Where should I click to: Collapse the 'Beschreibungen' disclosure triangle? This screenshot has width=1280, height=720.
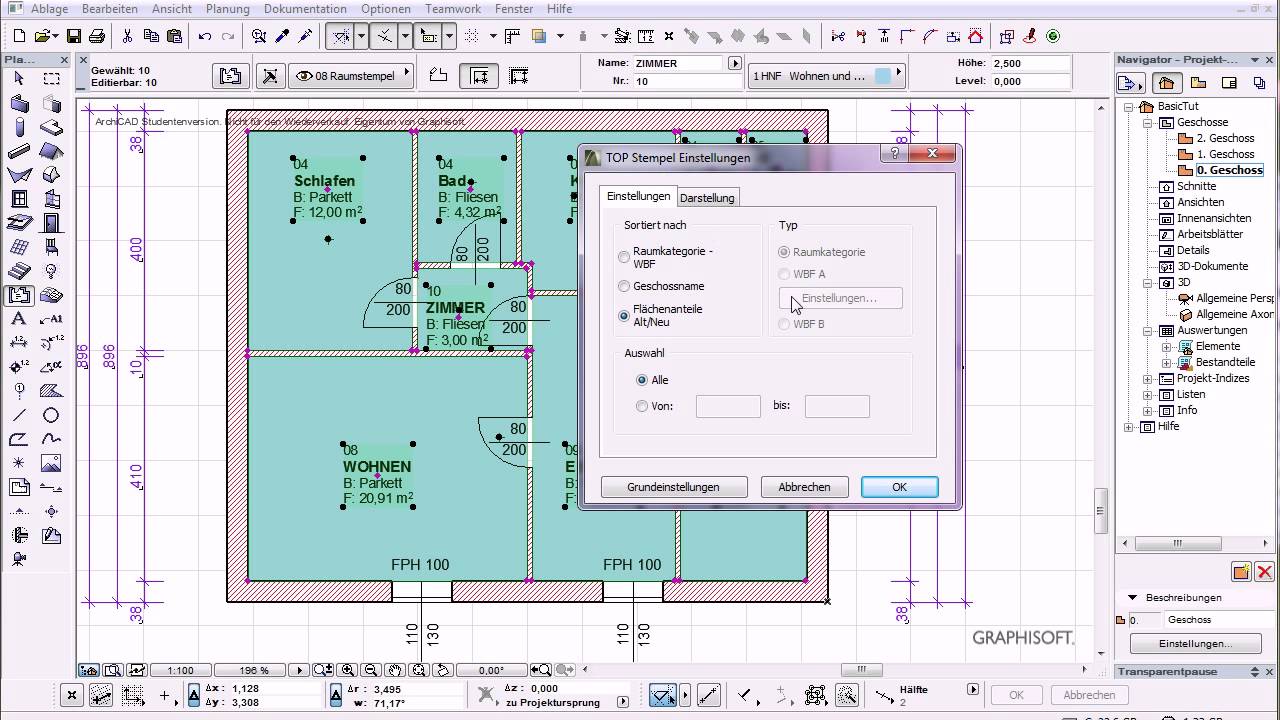(x=1133, y=597)
